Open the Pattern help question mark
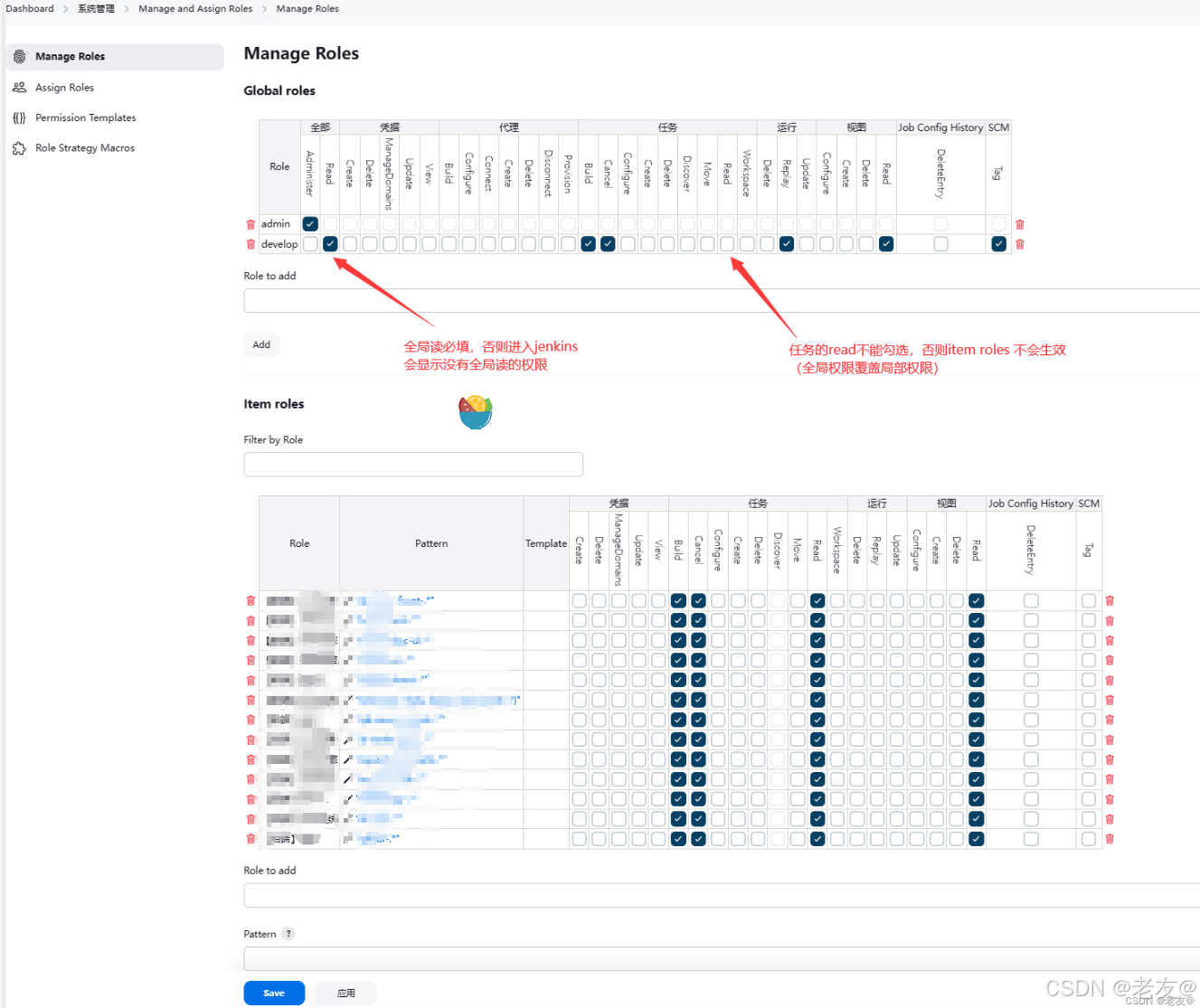Viewport: 1200px width, 1008px height. point(288,934)
